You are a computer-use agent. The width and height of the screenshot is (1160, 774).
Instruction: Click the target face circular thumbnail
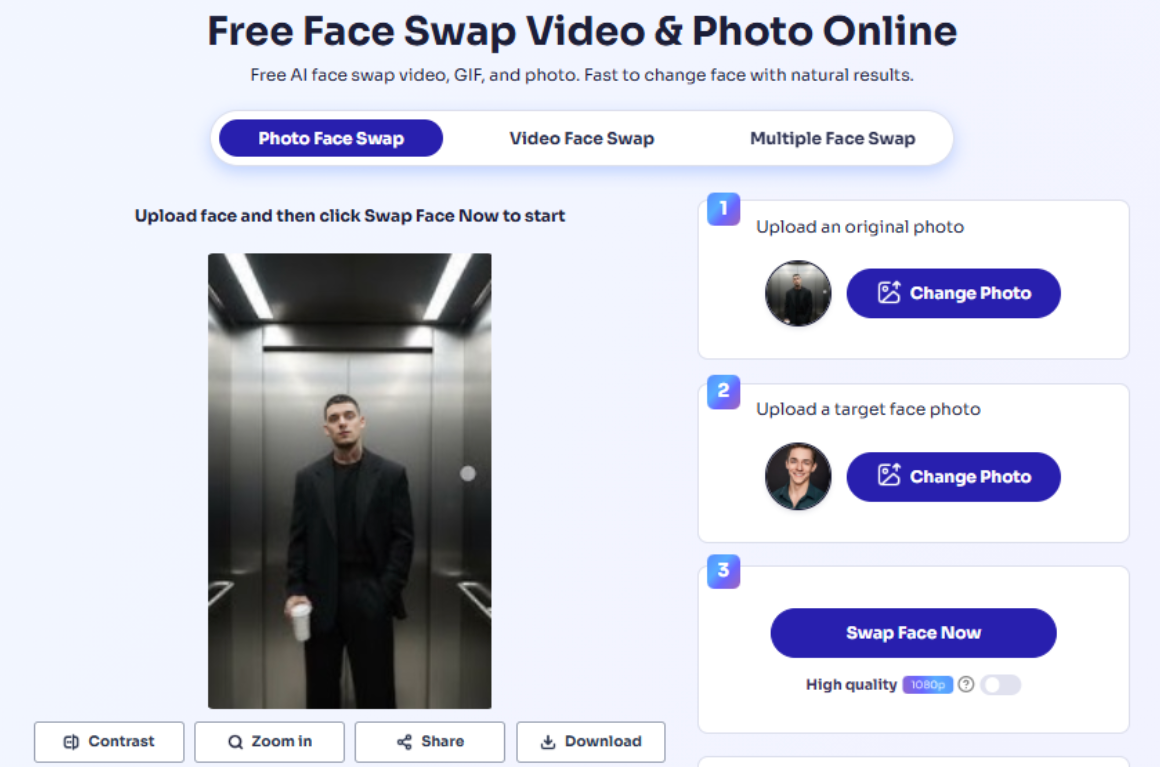(798, 477)
